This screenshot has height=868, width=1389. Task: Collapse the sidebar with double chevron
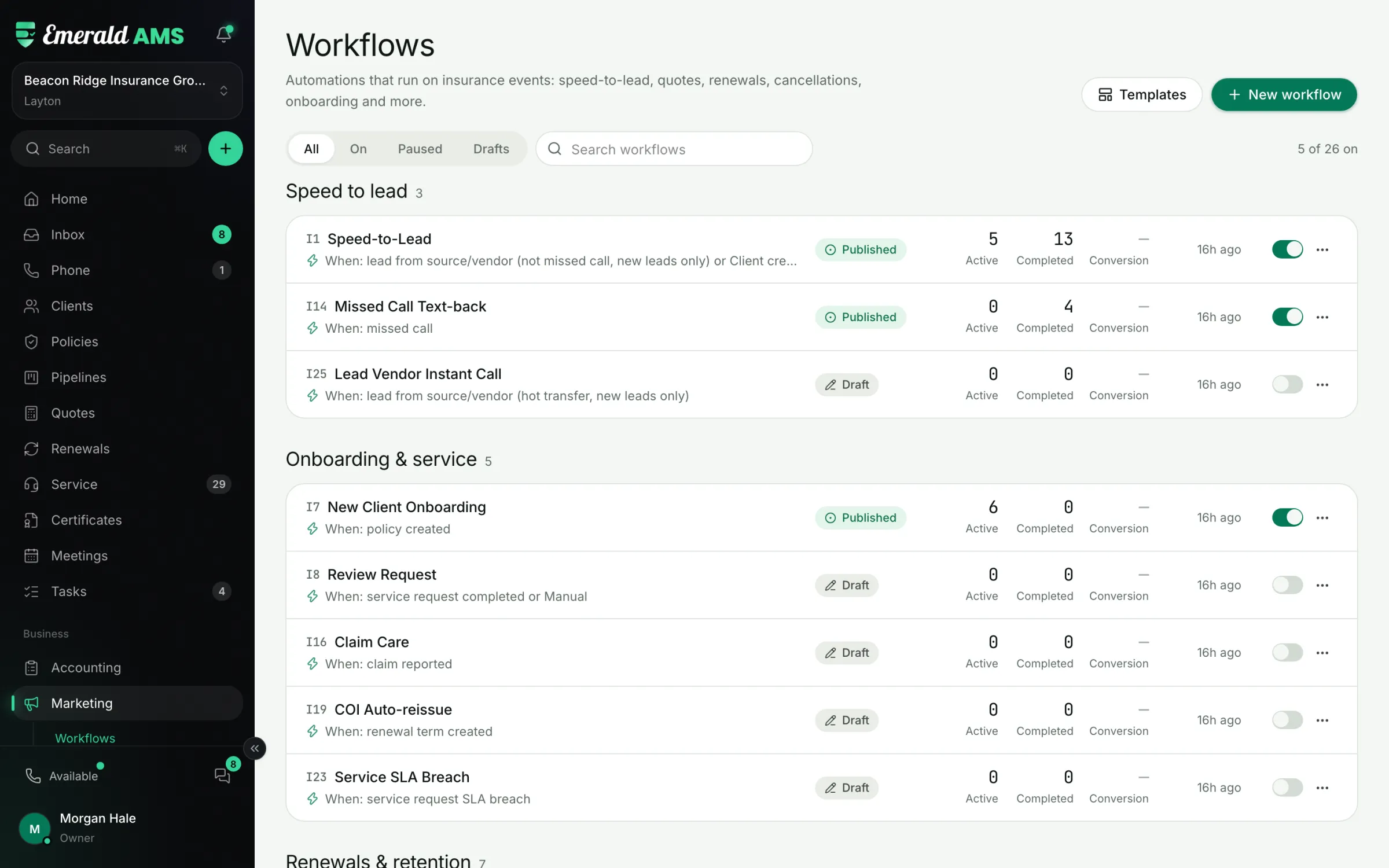255,748
